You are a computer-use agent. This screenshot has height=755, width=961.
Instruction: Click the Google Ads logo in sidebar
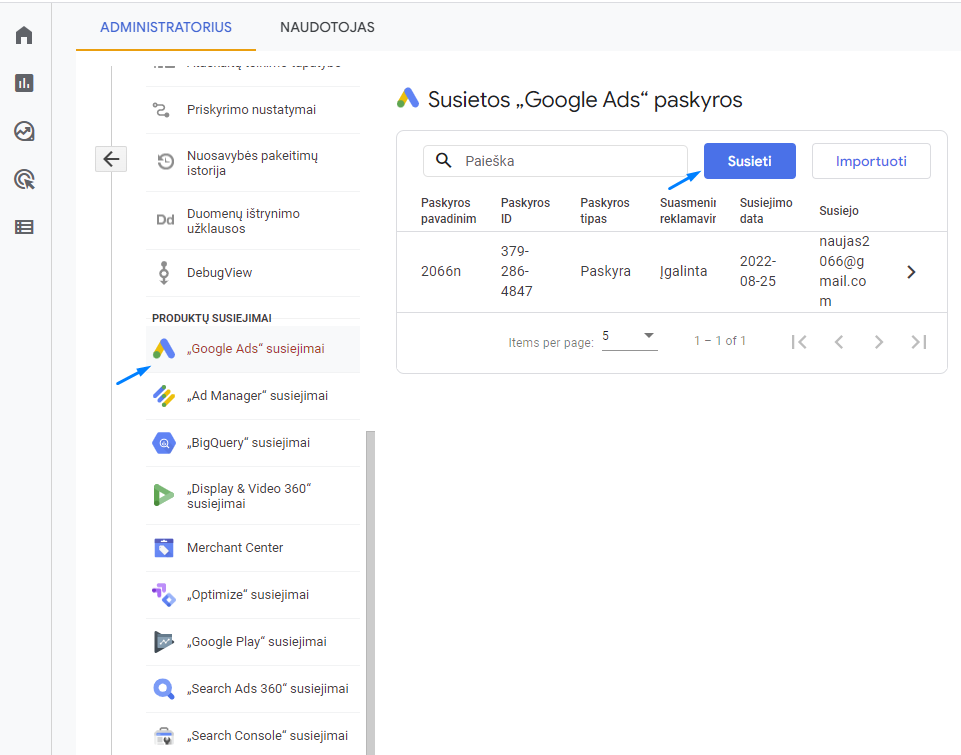(164, 349)
